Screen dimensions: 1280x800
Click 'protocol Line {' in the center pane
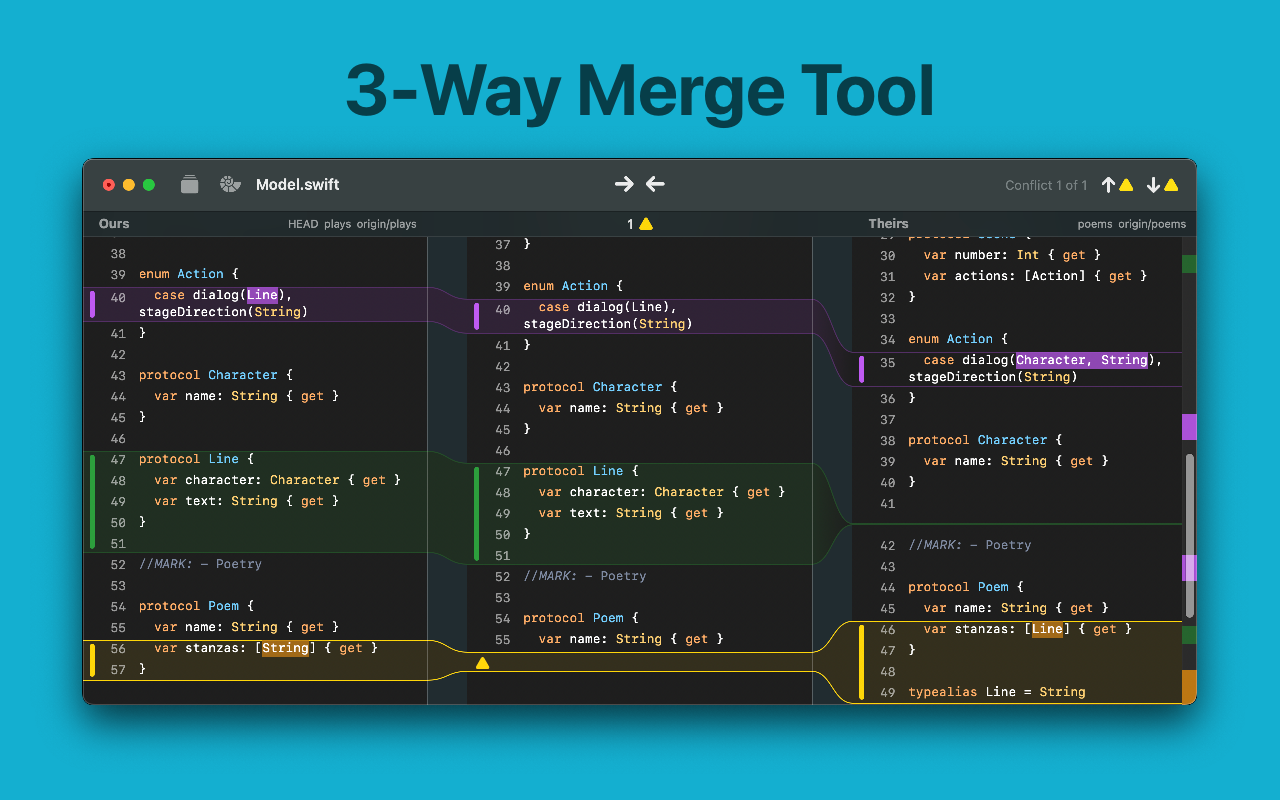(x=581, y=471)
